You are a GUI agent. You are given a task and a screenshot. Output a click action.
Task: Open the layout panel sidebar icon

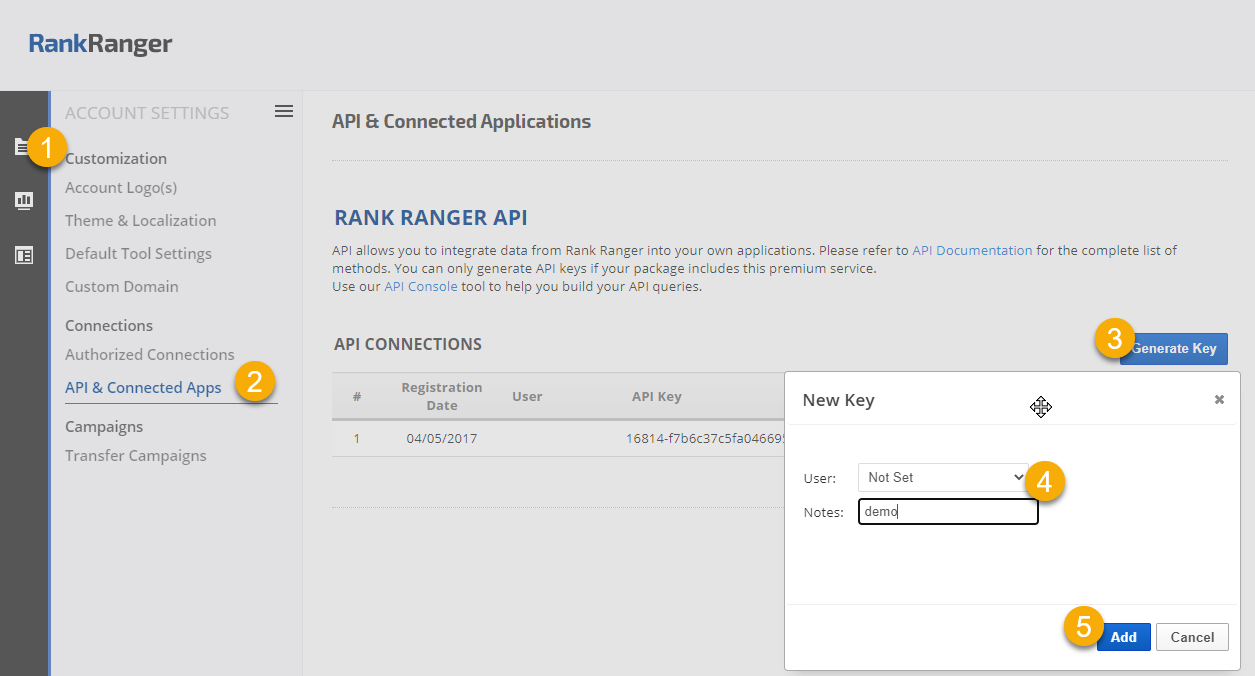[x=24, y=255]
